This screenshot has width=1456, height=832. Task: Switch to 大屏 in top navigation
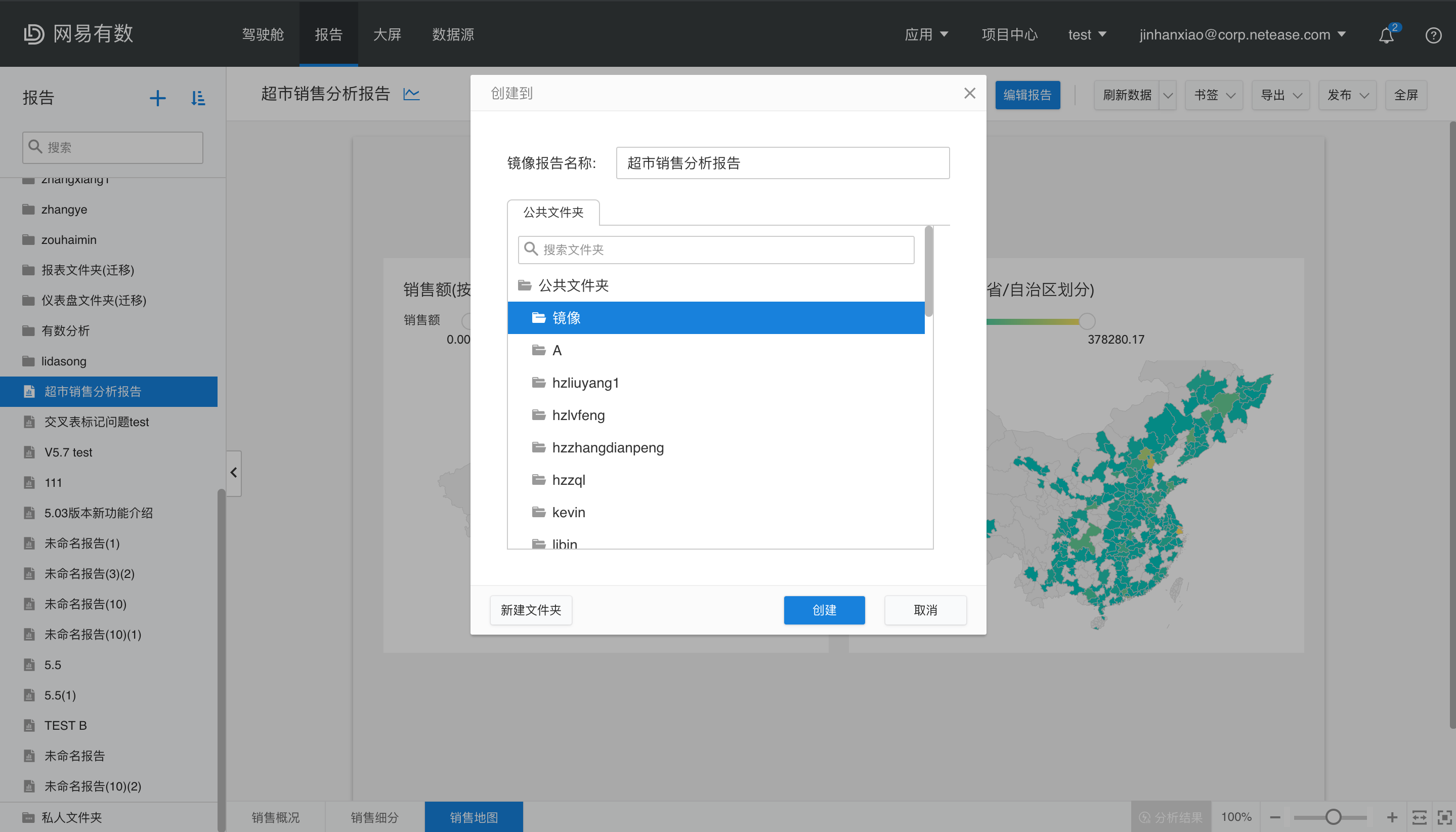388,35
